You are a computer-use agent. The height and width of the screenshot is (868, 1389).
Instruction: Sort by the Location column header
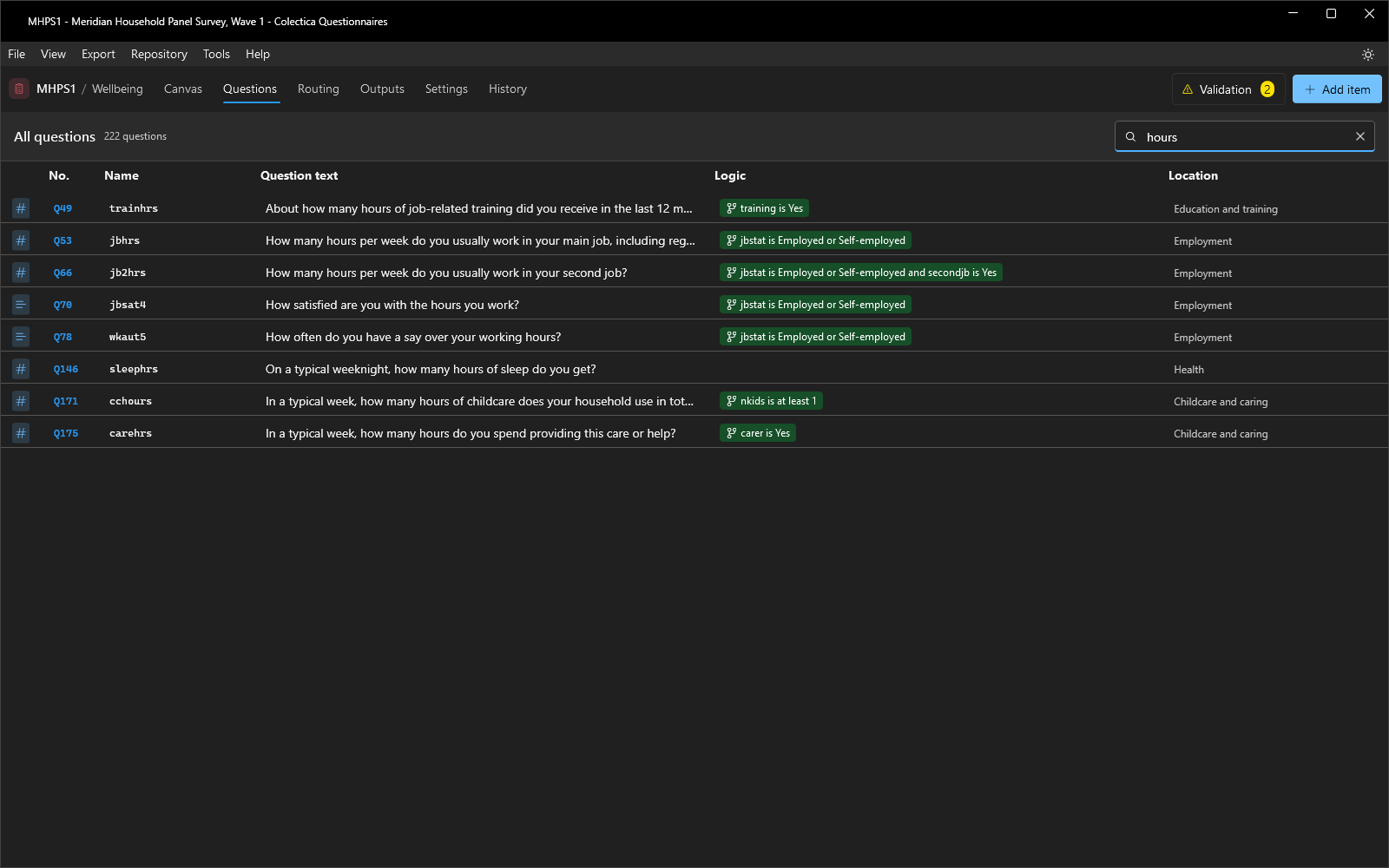1193,175
